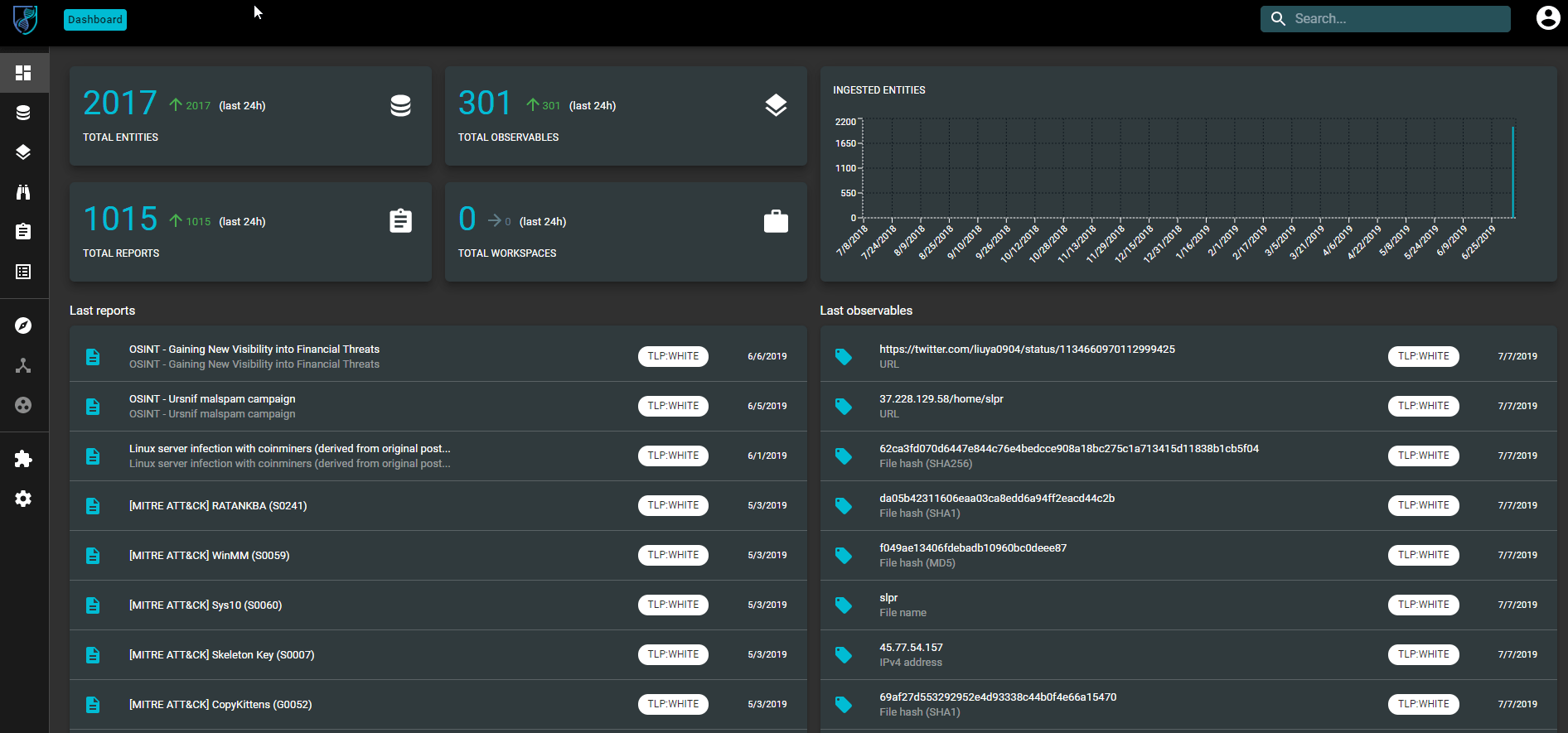Open the dashboard grid icon in sidebar
The image size is (1568, 733).
click(23, 73)
